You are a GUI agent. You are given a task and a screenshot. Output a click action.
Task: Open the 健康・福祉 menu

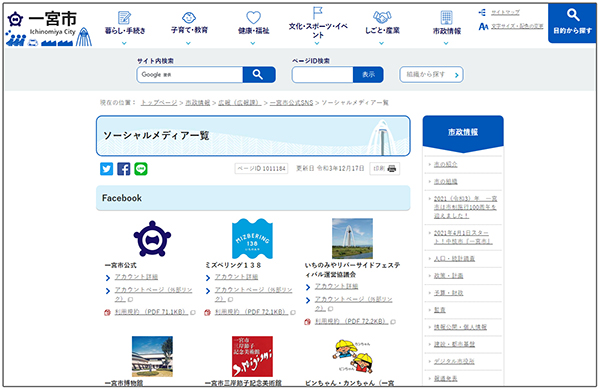tap(253, 23)
